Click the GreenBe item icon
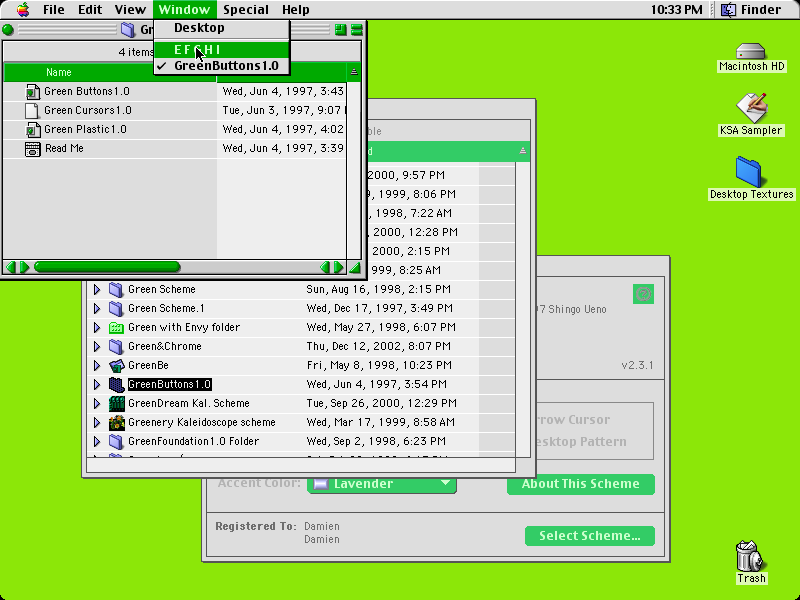This screenshot has width=800, height=600. coord(116,365)
